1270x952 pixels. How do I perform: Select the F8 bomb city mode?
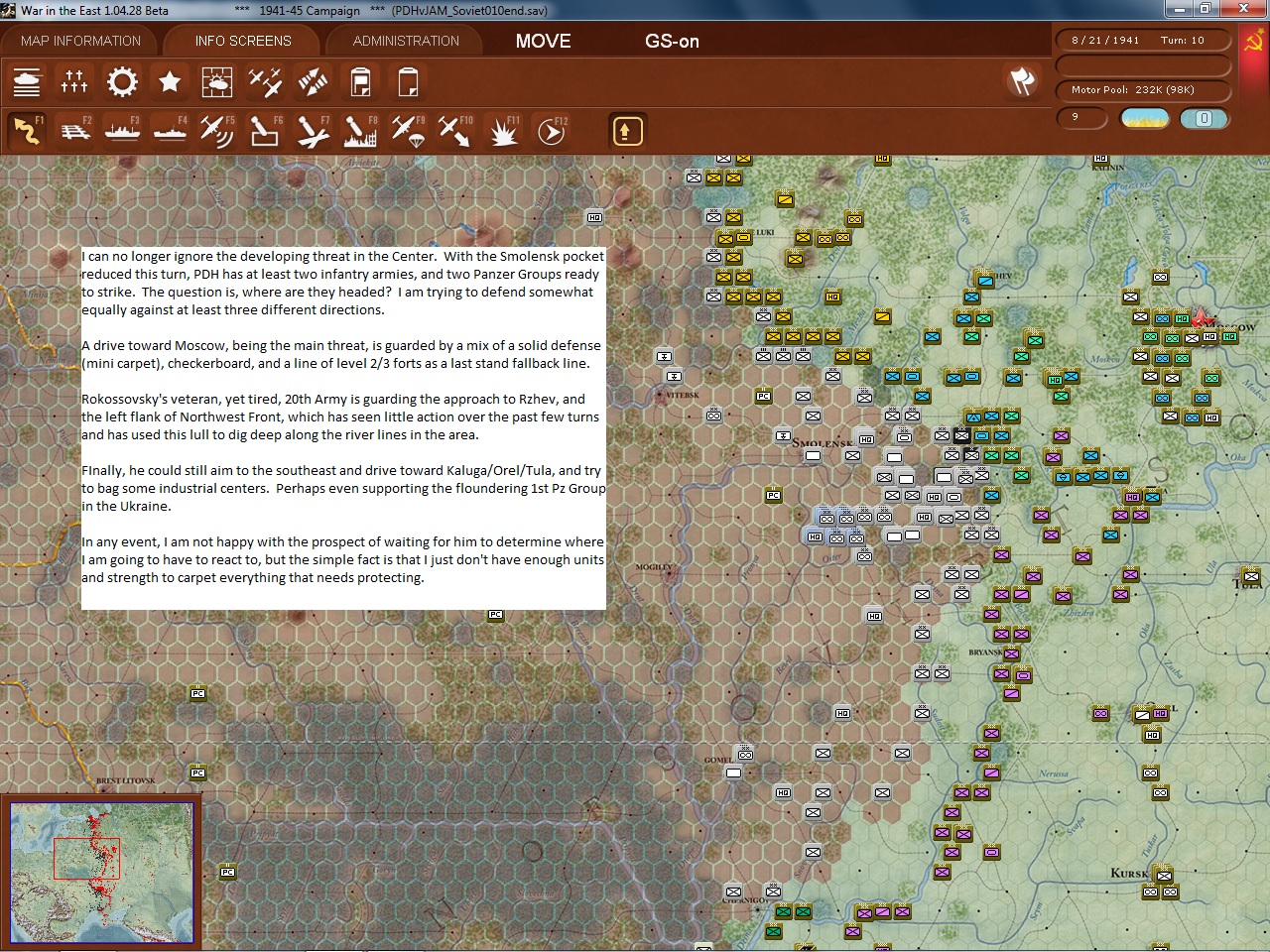click(360, 131)
